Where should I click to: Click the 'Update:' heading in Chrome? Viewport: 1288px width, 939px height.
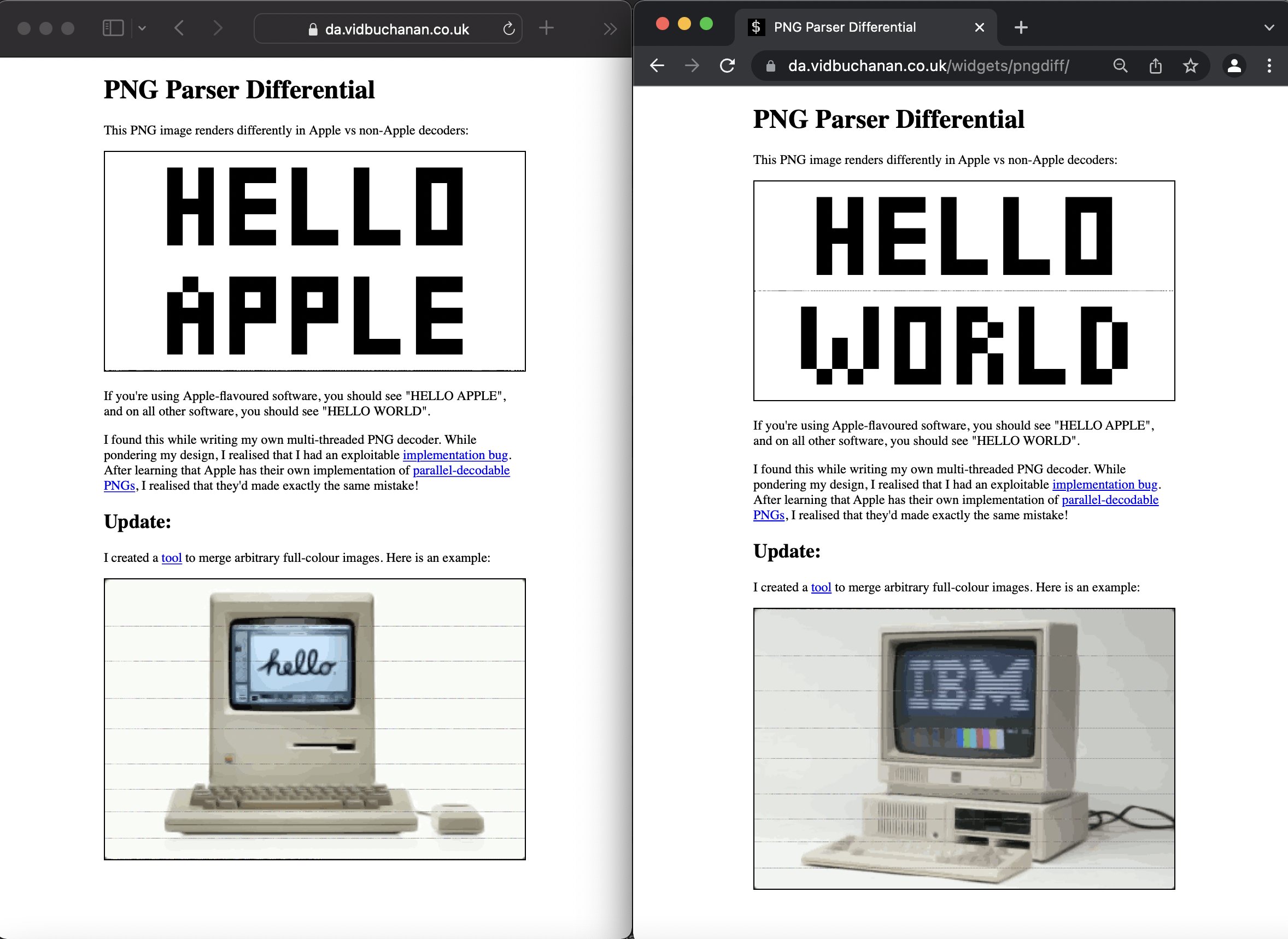[787, 551]
